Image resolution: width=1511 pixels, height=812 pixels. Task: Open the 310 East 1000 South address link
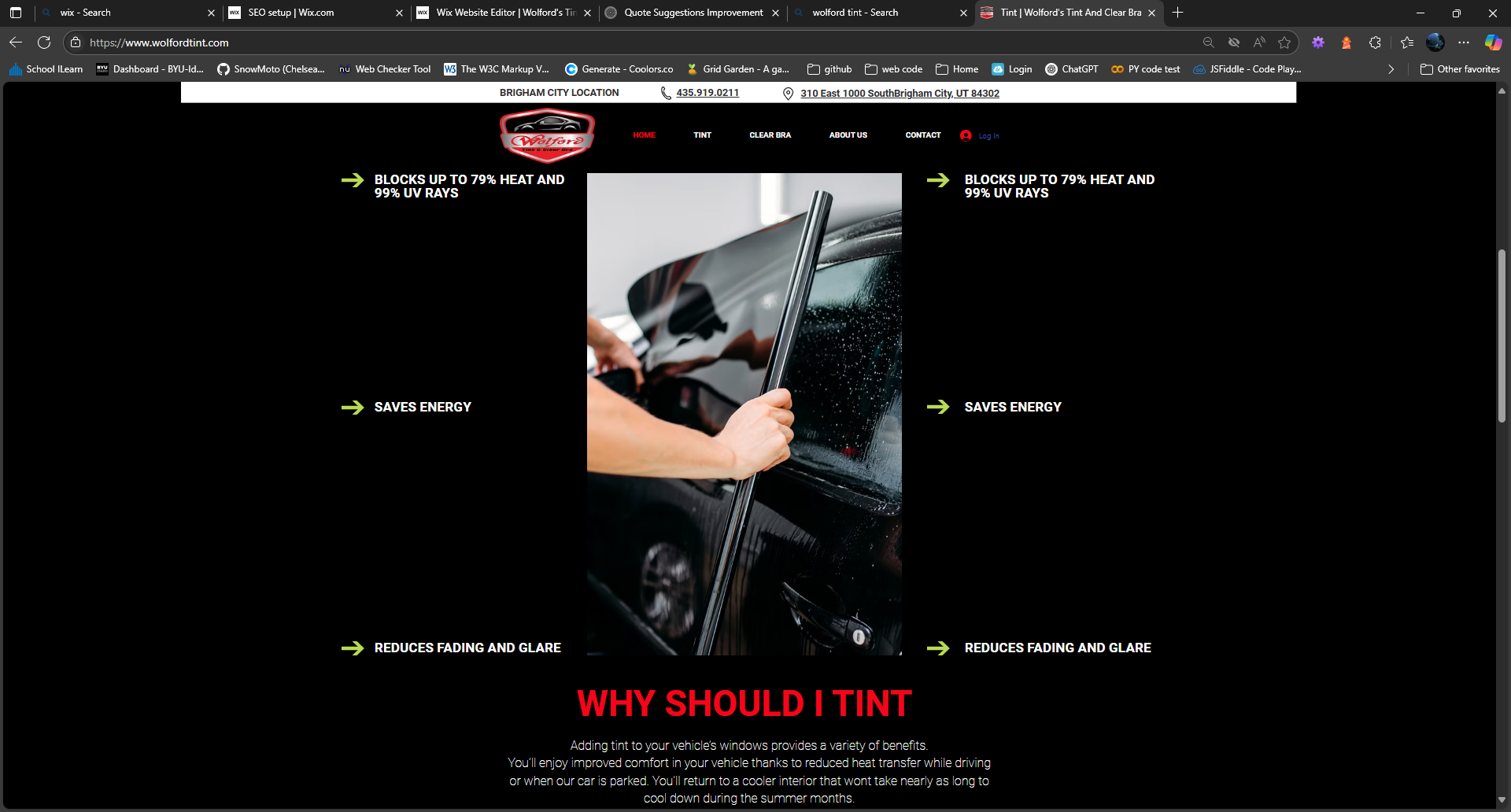pyautogui.click(x=900, y=93)
